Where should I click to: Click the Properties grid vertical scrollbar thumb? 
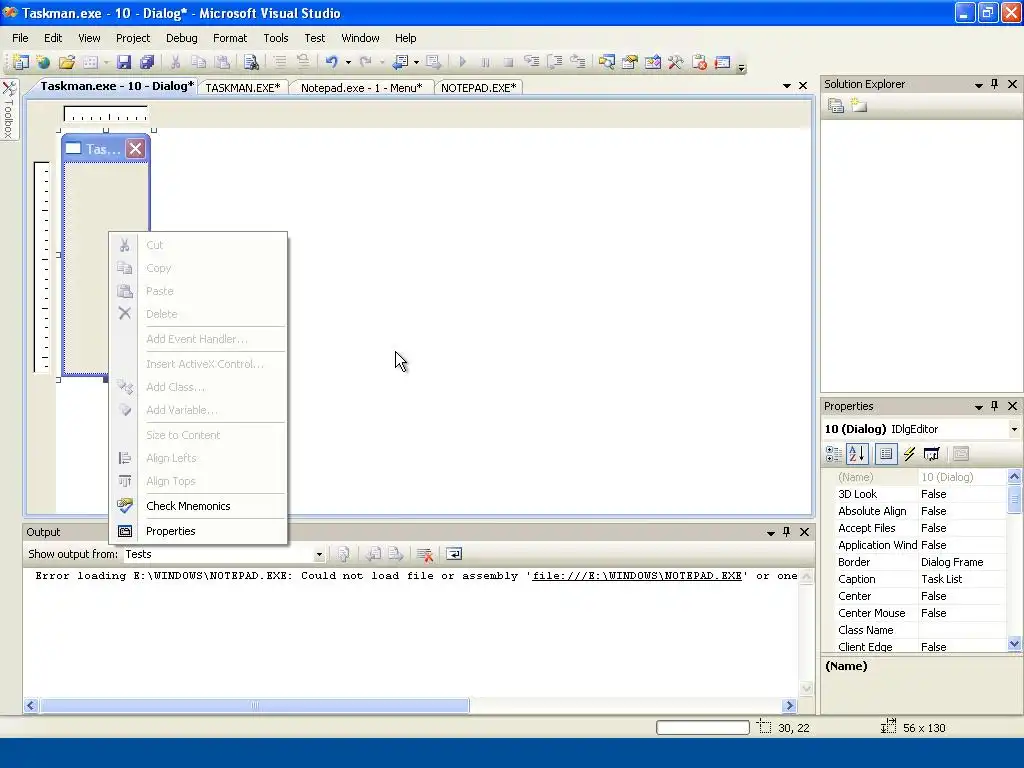[x=1014, y=500]
